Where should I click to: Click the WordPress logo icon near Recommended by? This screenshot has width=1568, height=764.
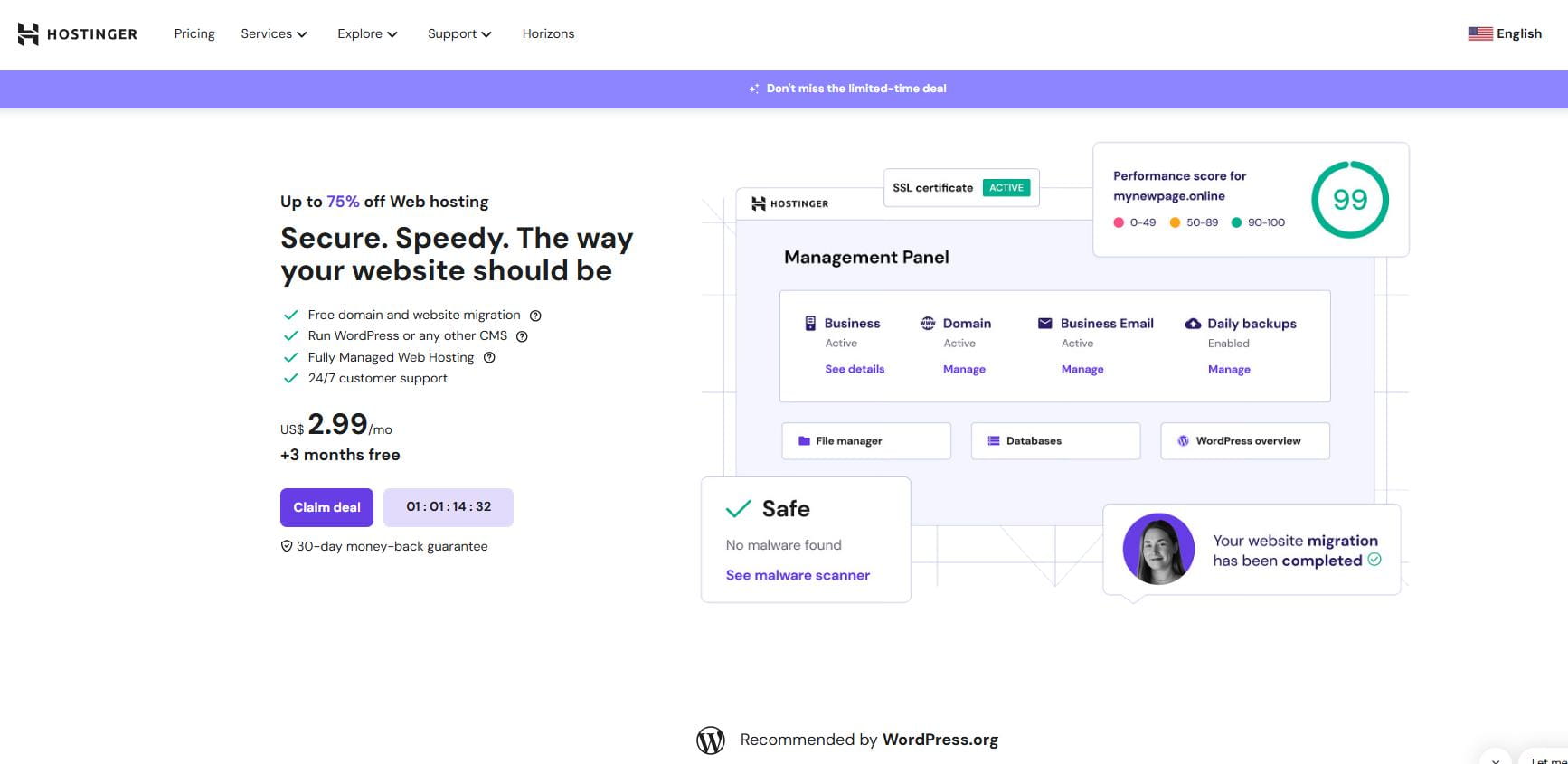pos(711,740)
